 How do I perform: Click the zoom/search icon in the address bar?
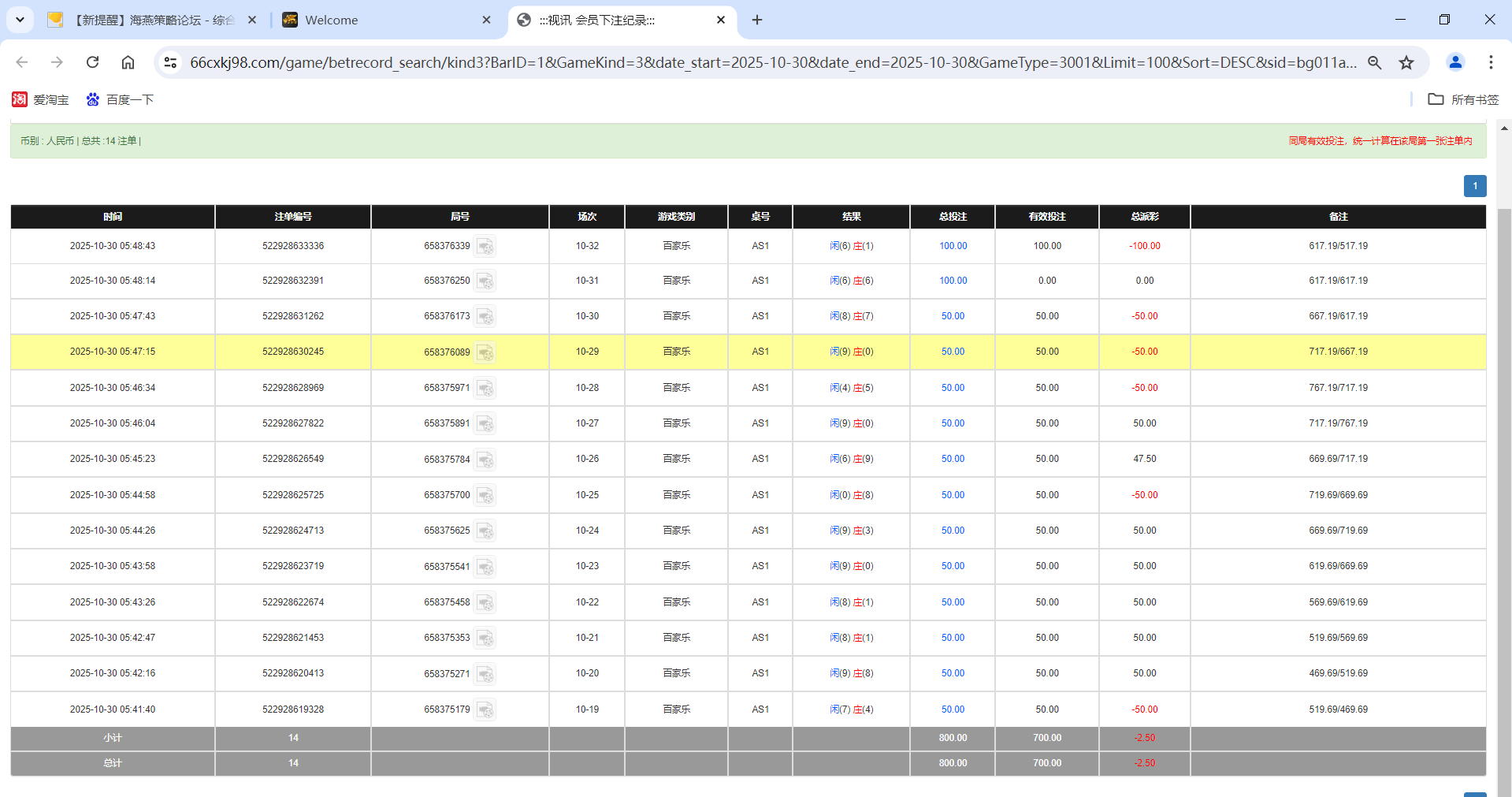1374,62
